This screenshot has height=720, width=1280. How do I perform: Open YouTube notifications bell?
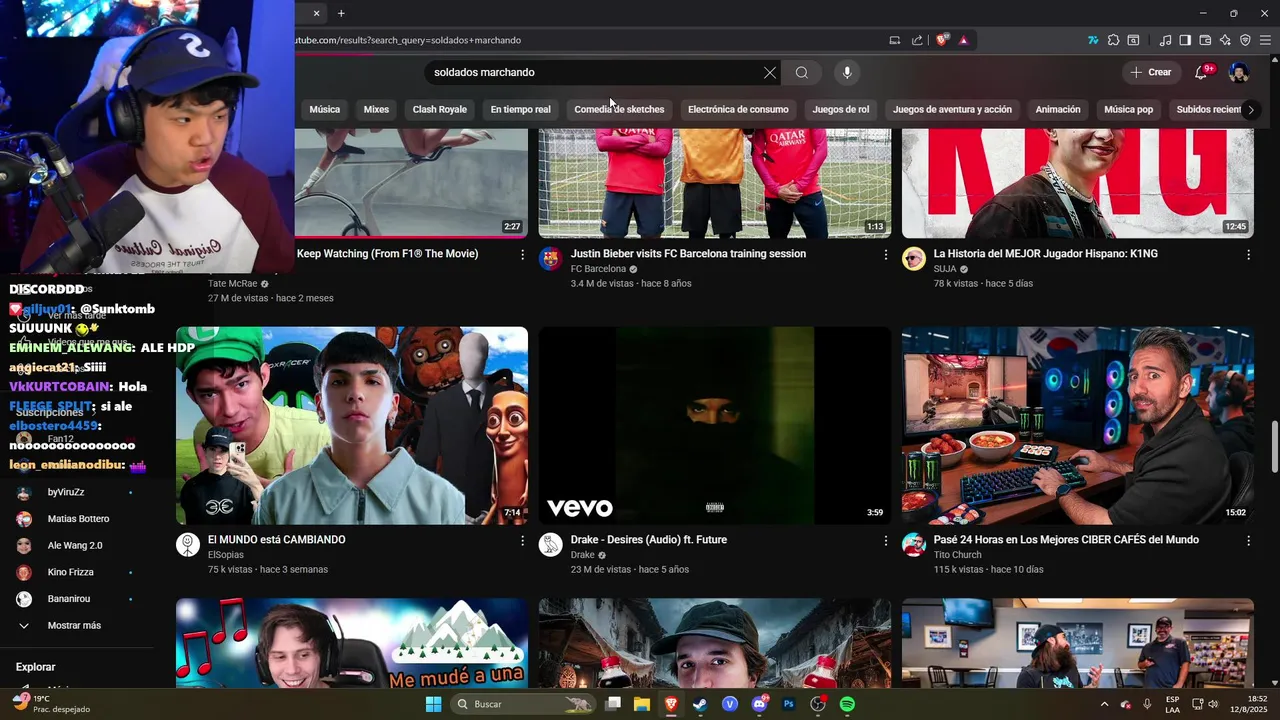pos(1201,72)
